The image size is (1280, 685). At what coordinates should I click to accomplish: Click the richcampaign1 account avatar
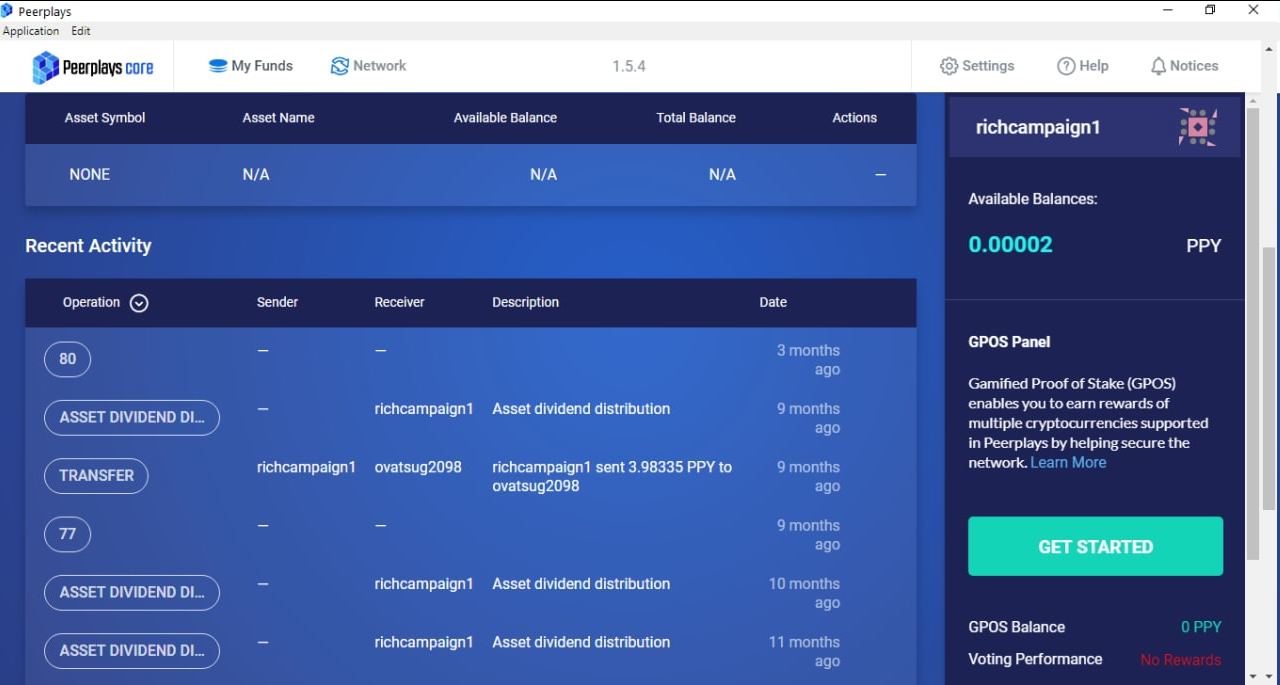pyautogui.click(x=1198, y=127)
